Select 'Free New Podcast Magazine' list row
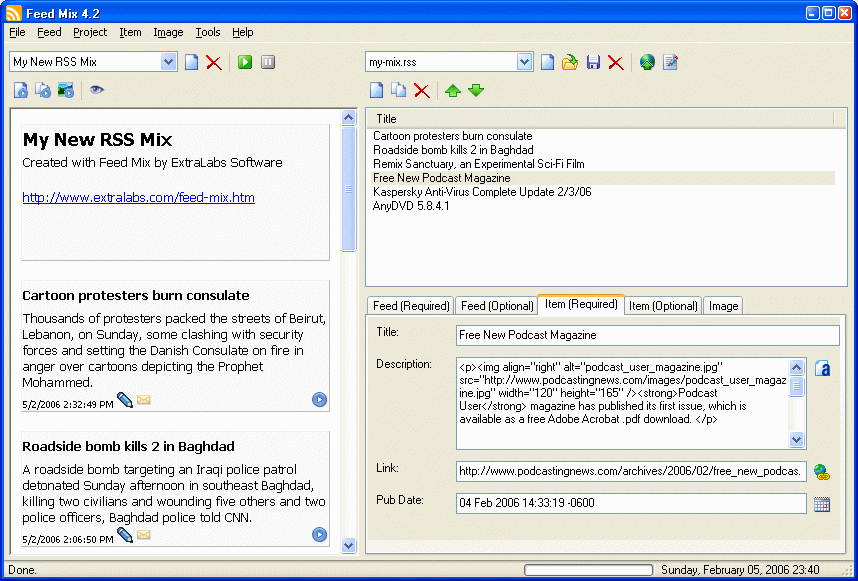This screenshot has width=858, height=581. pyautogui.click(x=603, y=178)
